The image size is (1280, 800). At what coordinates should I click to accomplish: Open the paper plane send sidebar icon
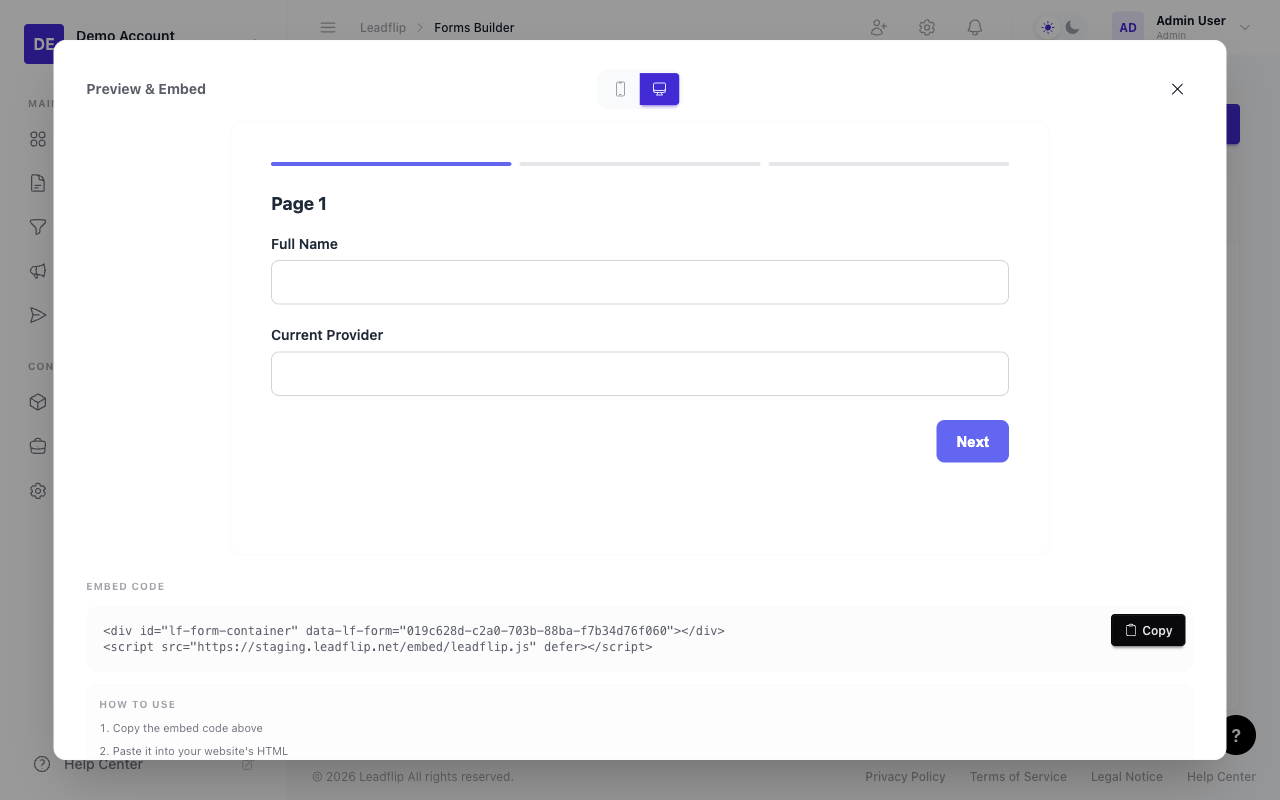[38, 315]
